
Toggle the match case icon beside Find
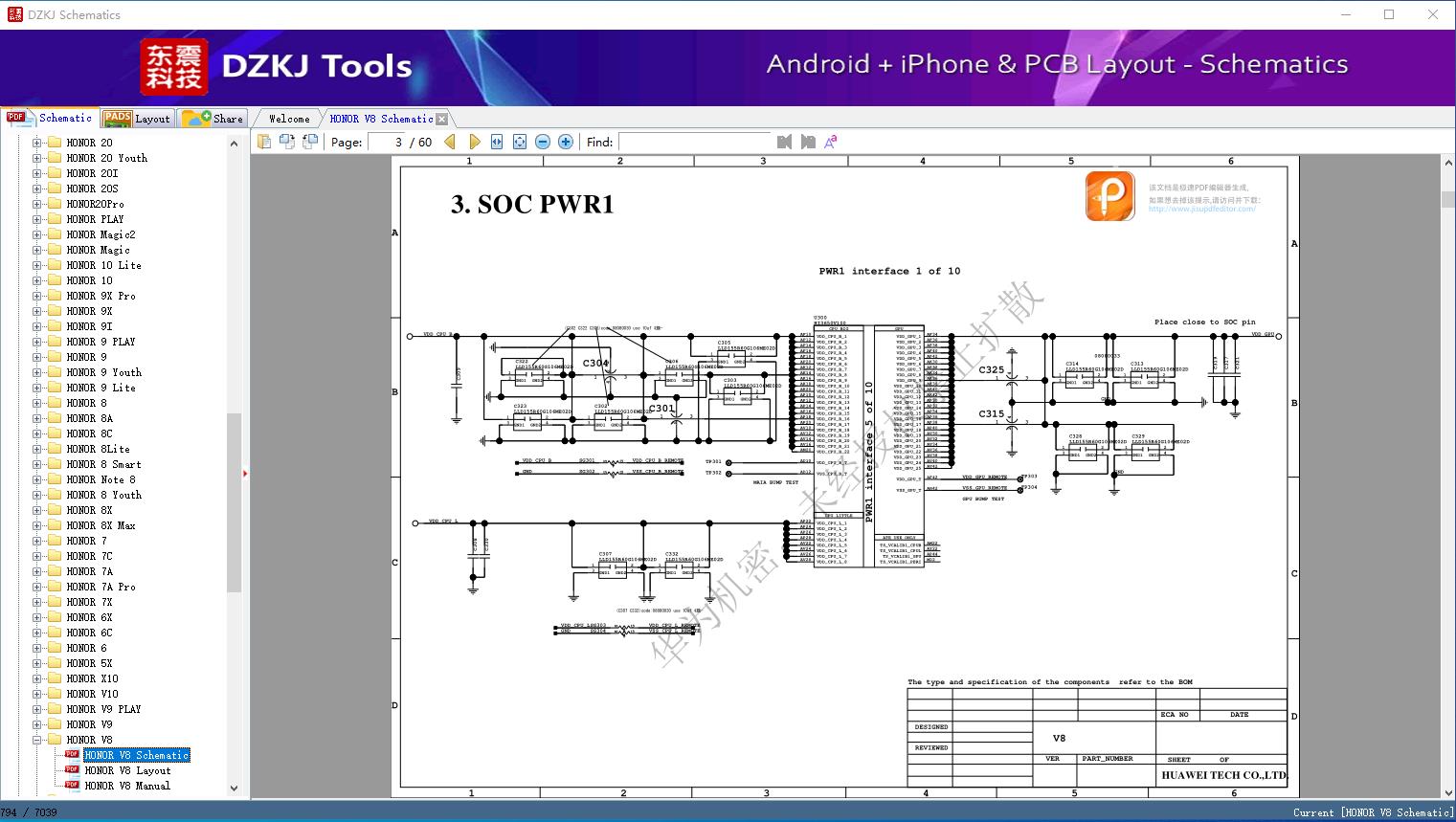(831, 142)
